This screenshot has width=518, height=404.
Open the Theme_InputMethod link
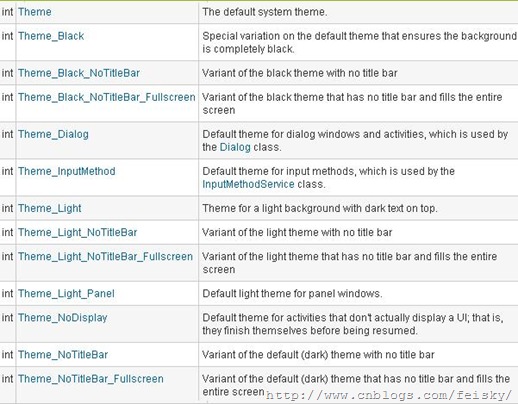pyautogui.click(x=67, y=171)
